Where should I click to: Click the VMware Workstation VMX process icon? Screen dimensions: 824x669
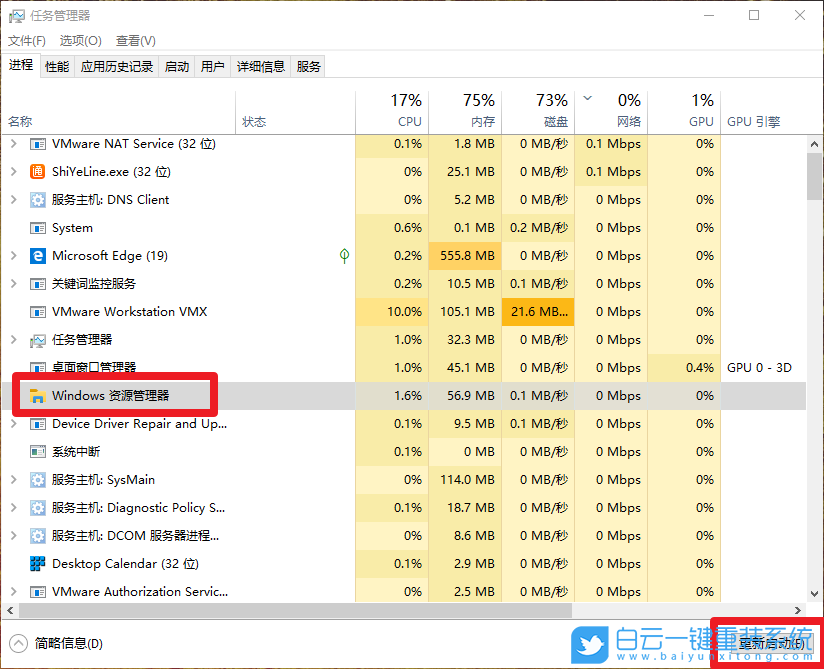pos(36,312)
